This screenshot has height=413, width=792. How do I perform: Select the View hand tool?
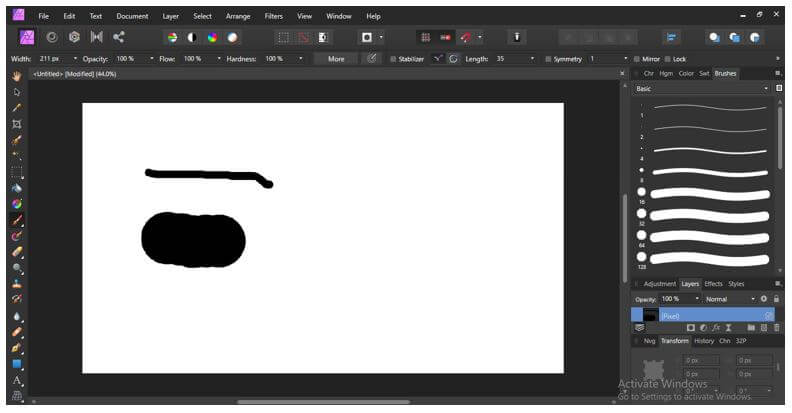pyautogui.click(x=17, y=77)
